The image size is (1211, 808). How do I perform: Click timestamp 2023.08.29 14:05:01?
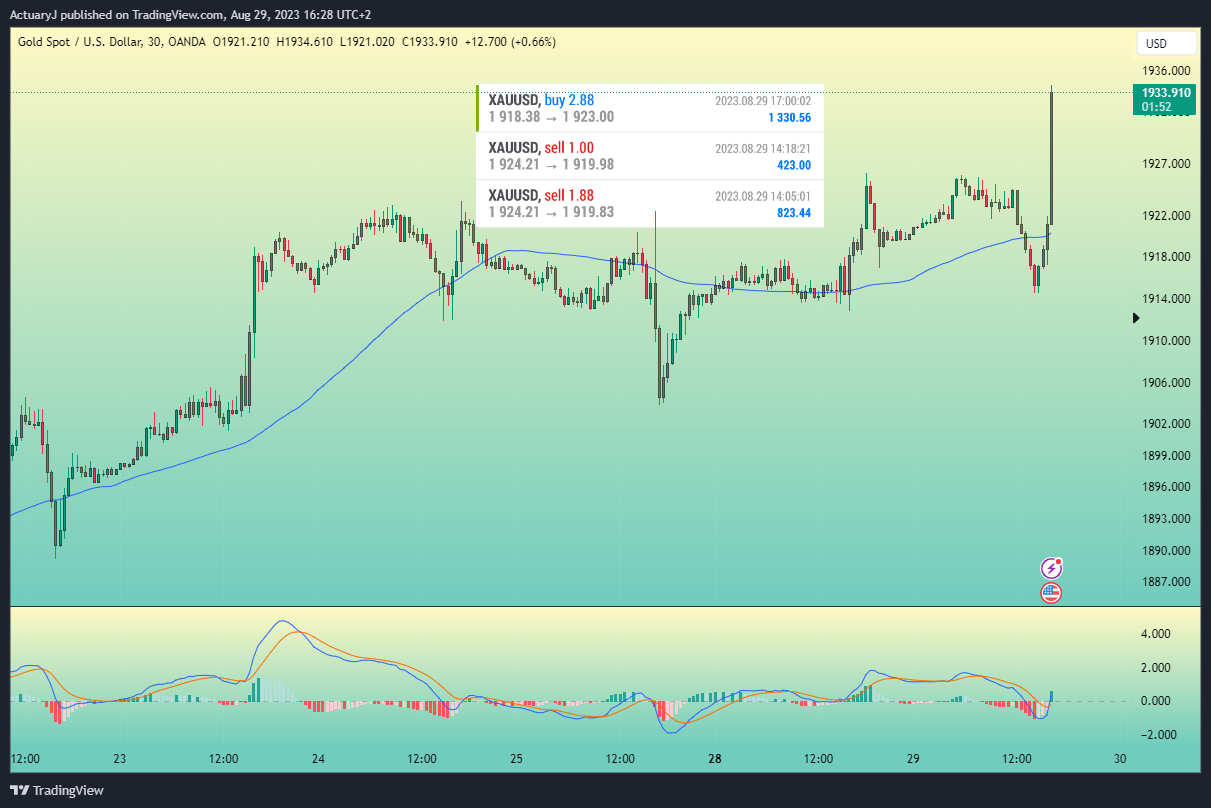[763, 196]
